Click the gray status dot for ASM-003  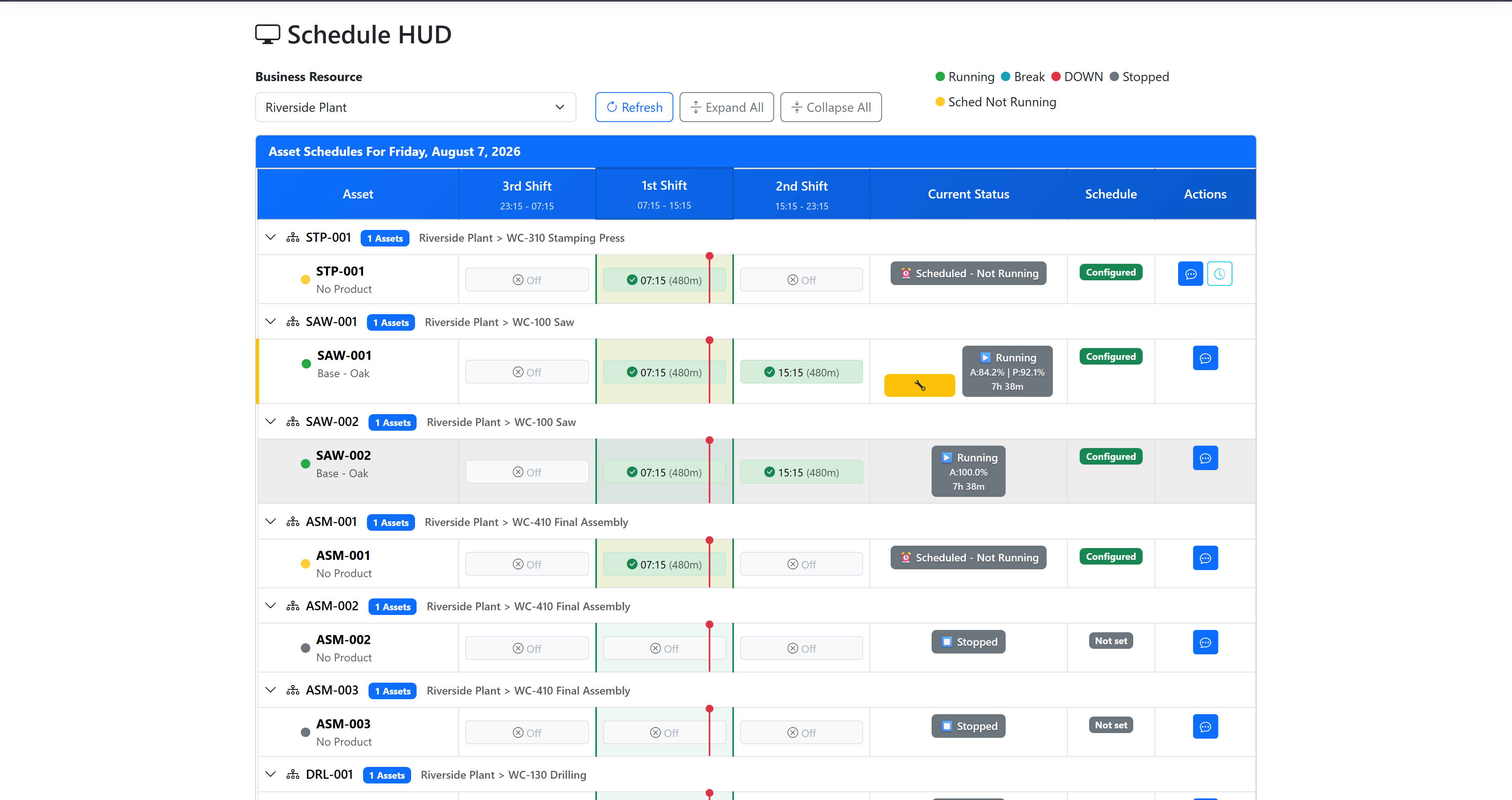[305, 732]
